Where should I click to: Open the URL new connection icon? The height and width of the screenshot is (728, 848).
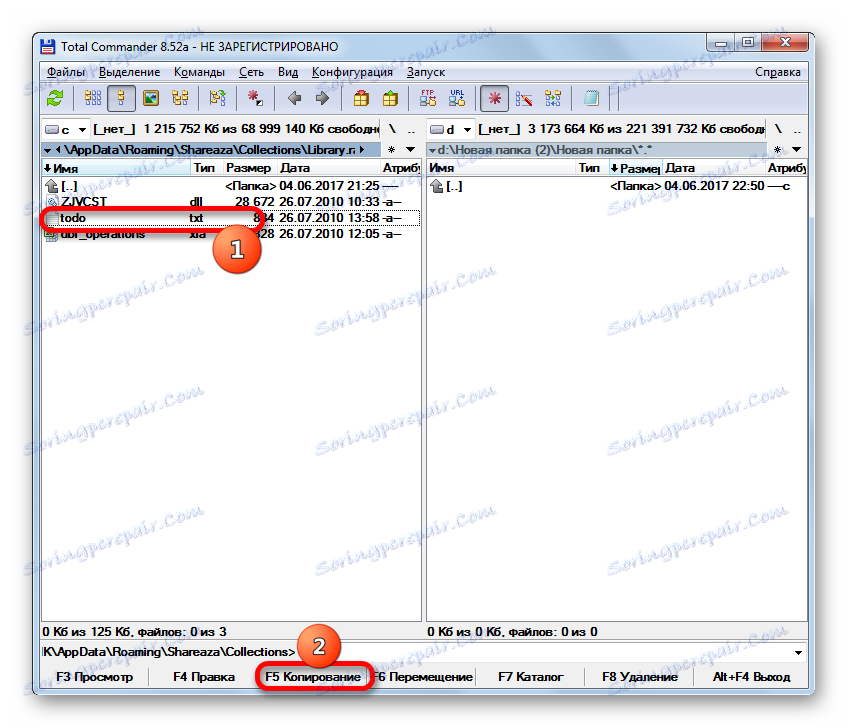tap(457, 98)
